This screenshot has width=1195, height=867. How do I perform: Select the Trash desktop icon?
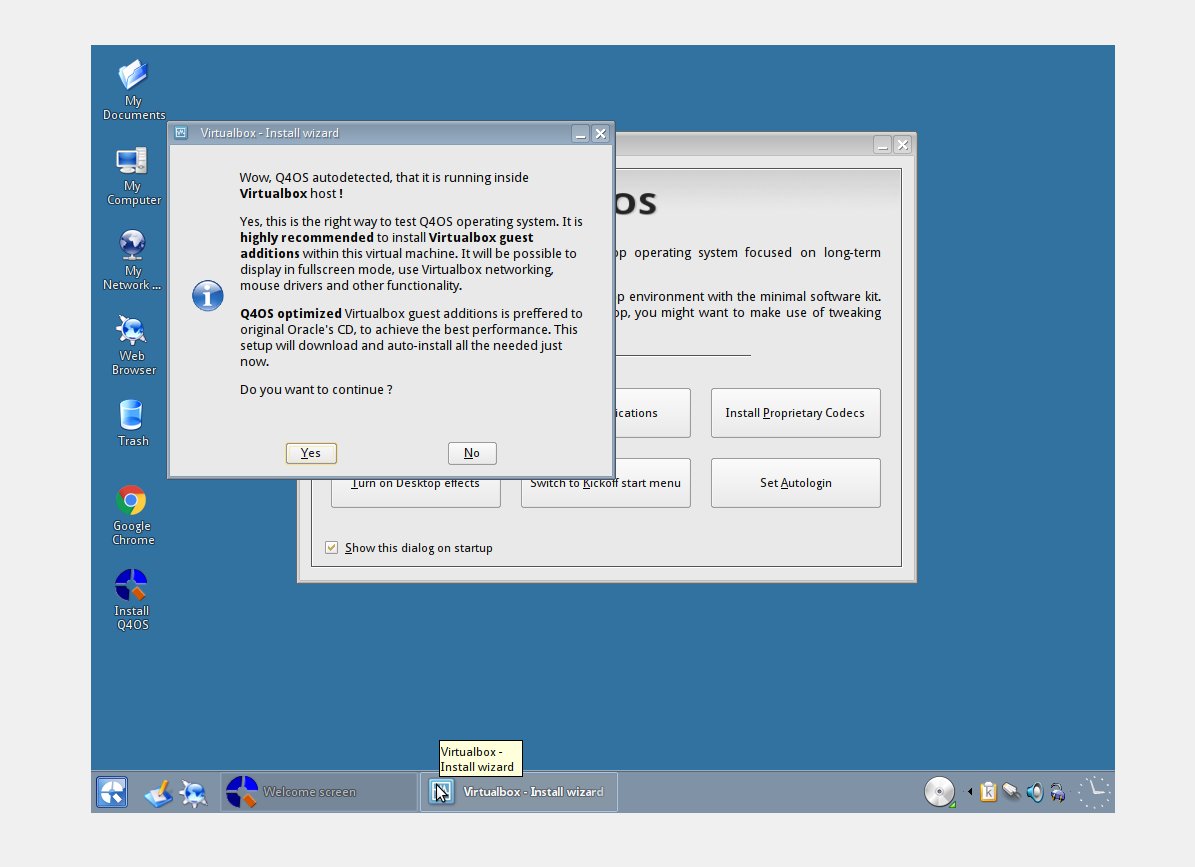pyautogui.click(x=133, y=423)
